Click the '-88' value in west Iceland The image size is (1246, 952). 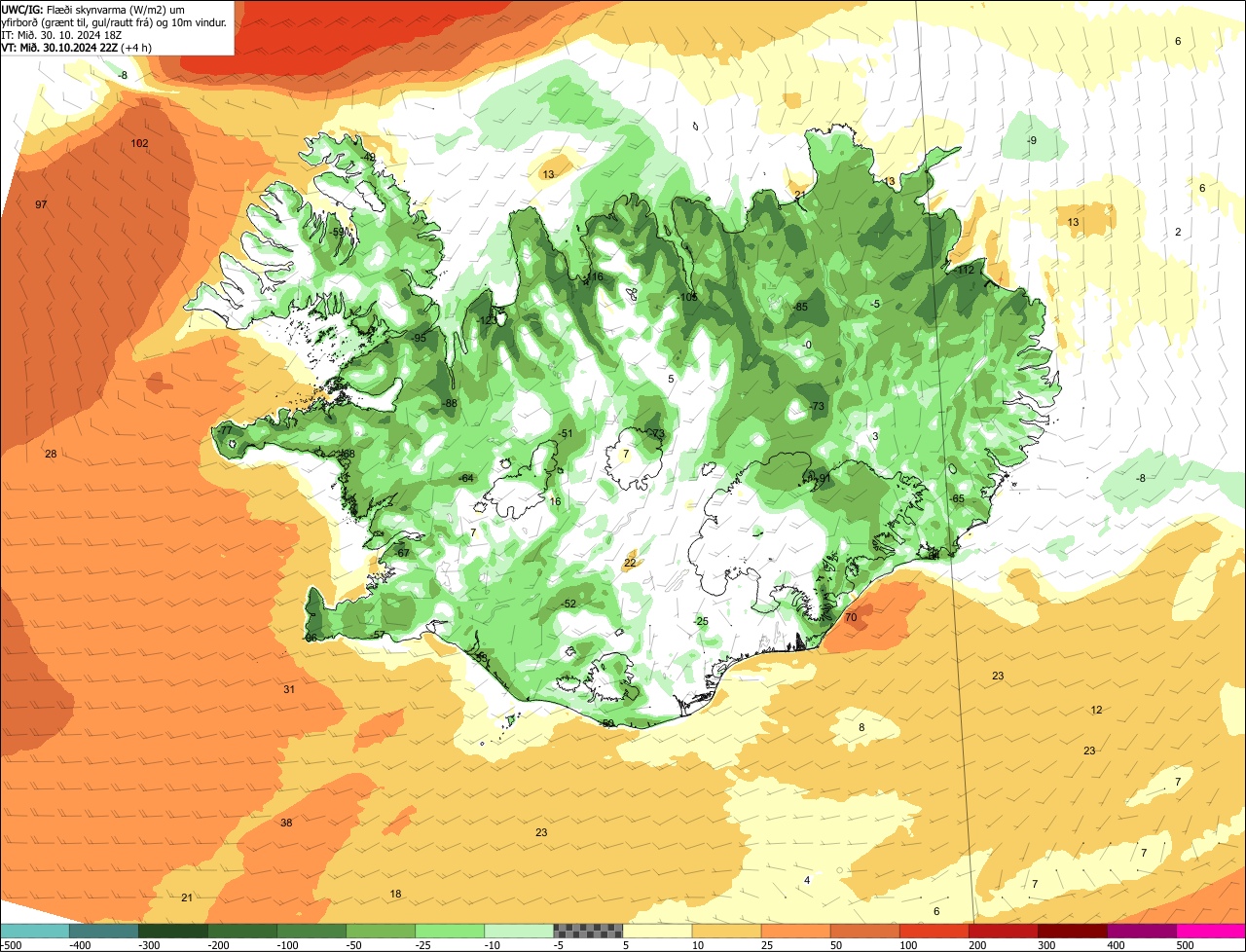pos(449,403)
